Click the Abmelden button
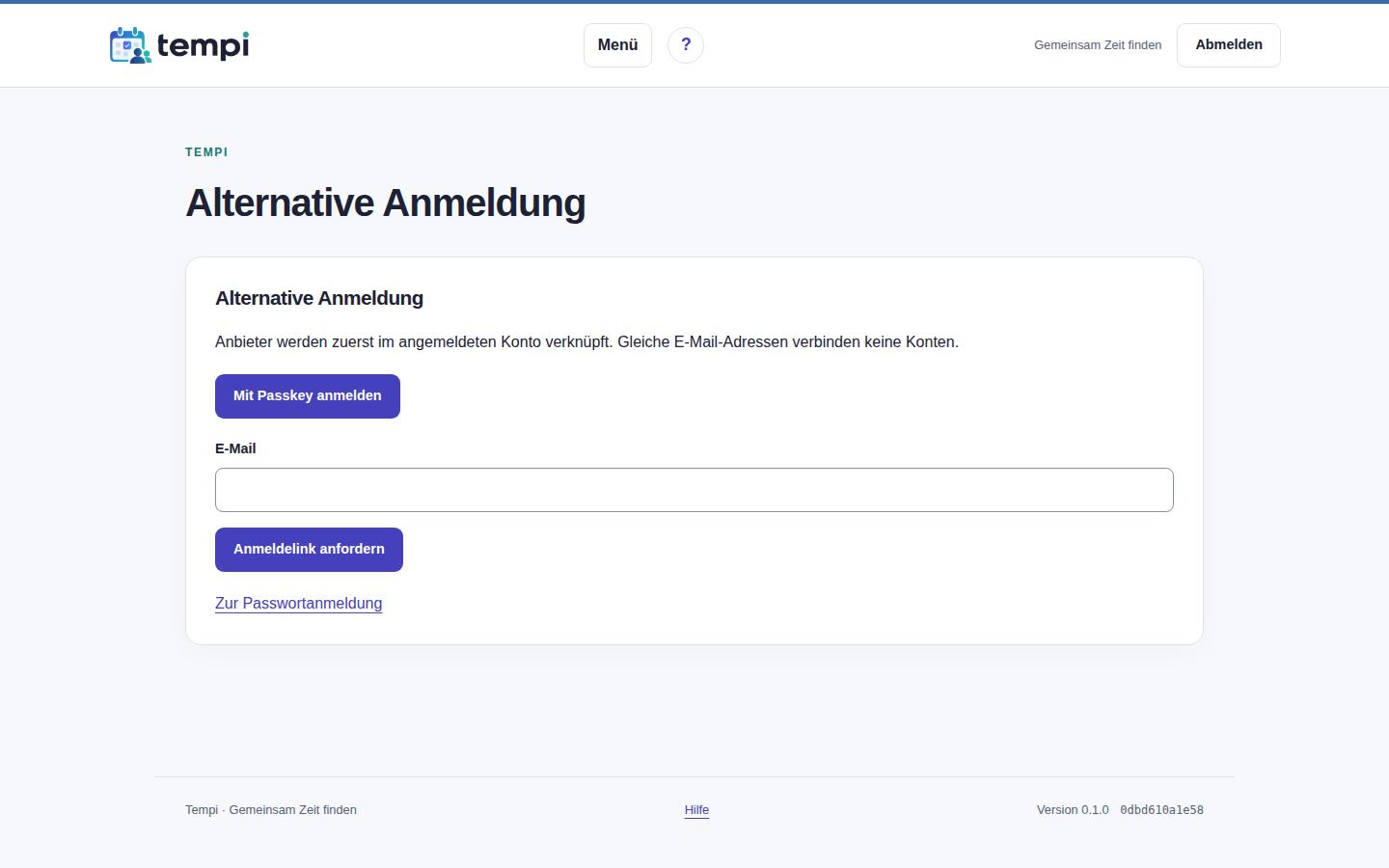Viewport: 1389px width, 868px height. [1229, 45]
